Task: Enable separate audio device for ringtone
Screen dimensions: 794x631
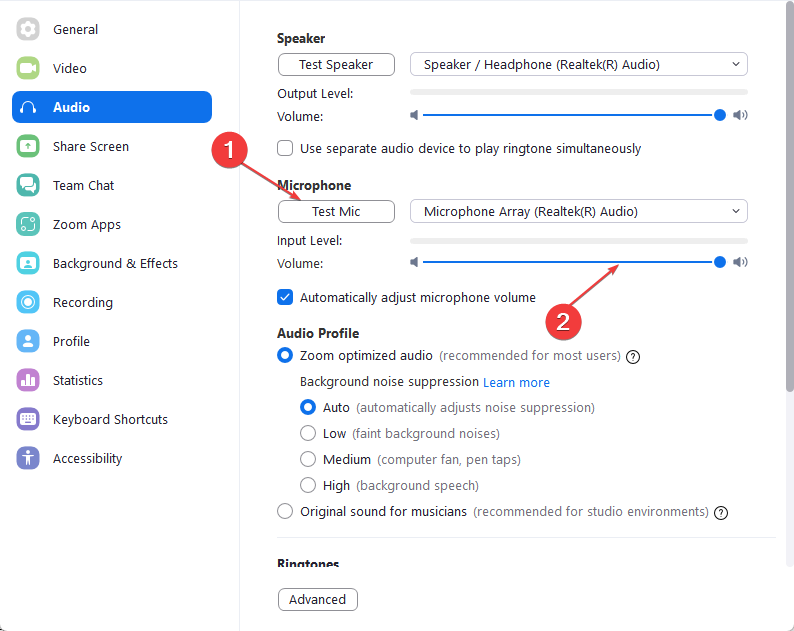Action: click(x=285, y=149)
